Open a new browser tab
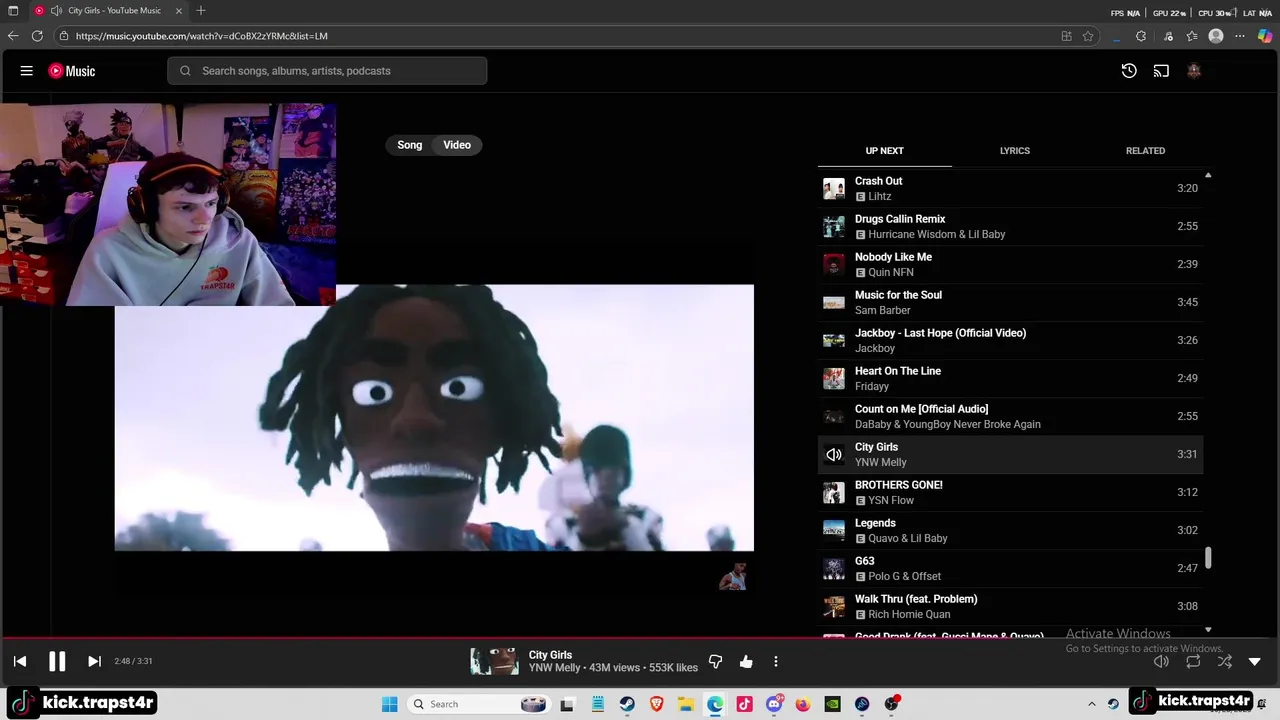The width and height of the screenshot is (1280, 720). [201, 11]
